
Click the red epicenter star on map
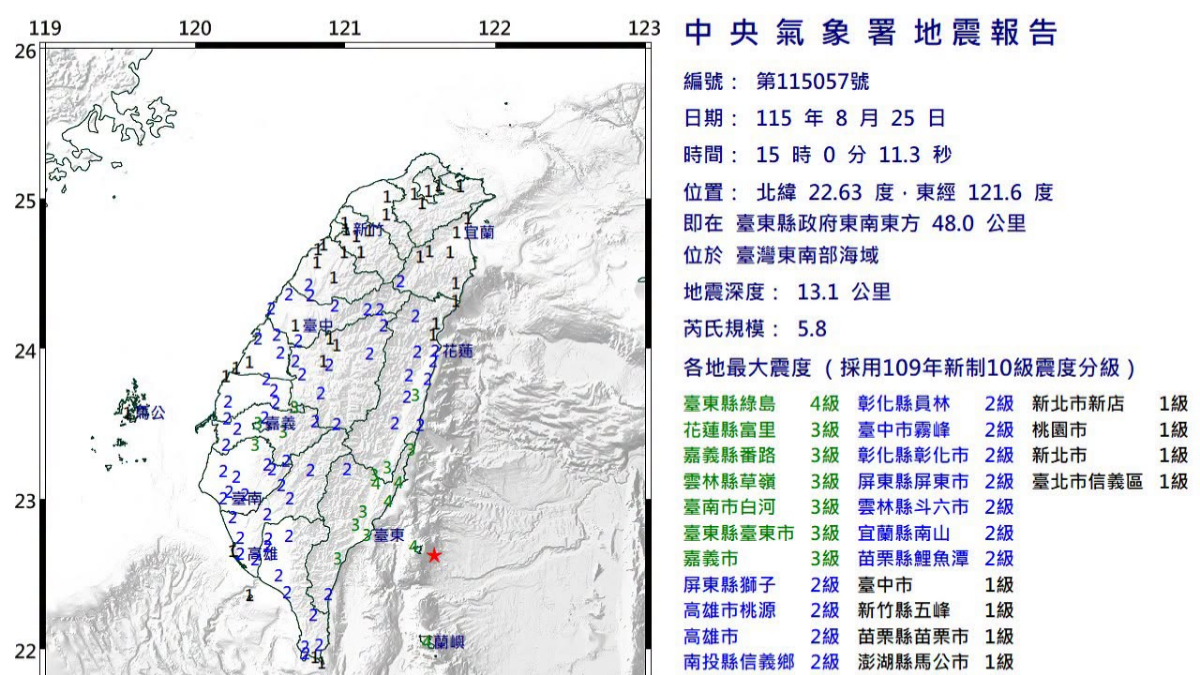pos(434,555)
